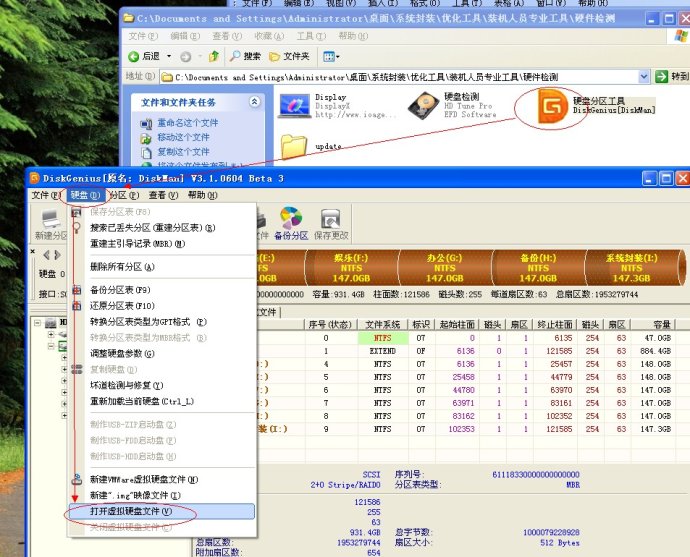Select the 娱乐(F:) partition block

click(351, 268)
